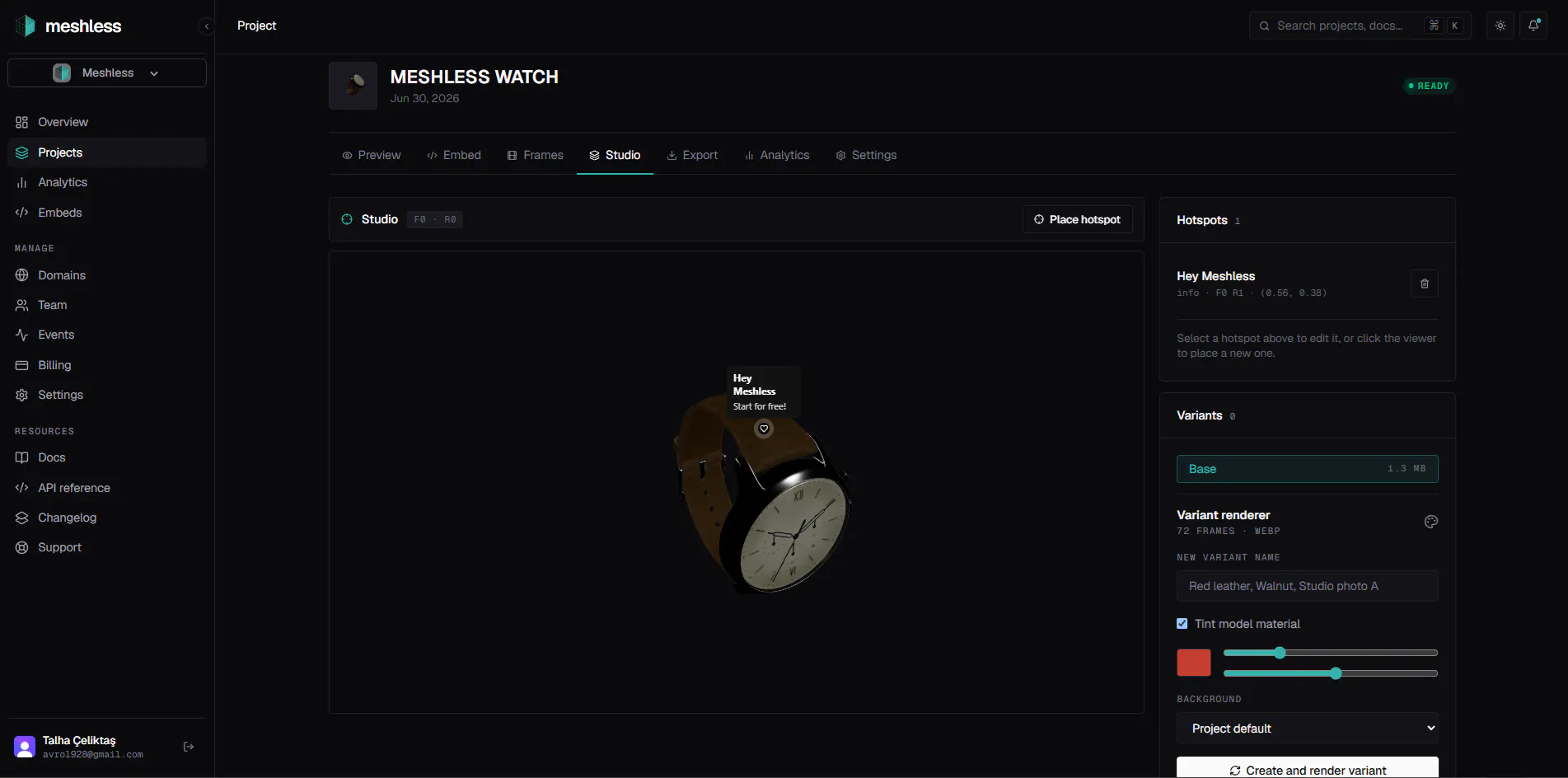Open Billing in the sidebar
This screenshot has width=1568, height=778.
(107, 365)
